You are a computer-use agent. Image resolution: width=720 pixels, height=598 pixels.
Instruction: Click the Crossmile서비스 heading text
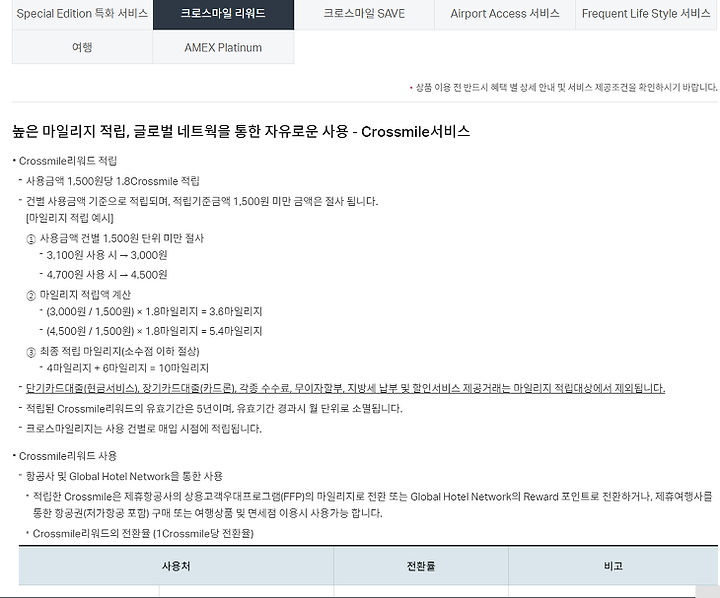coord(241,132)
